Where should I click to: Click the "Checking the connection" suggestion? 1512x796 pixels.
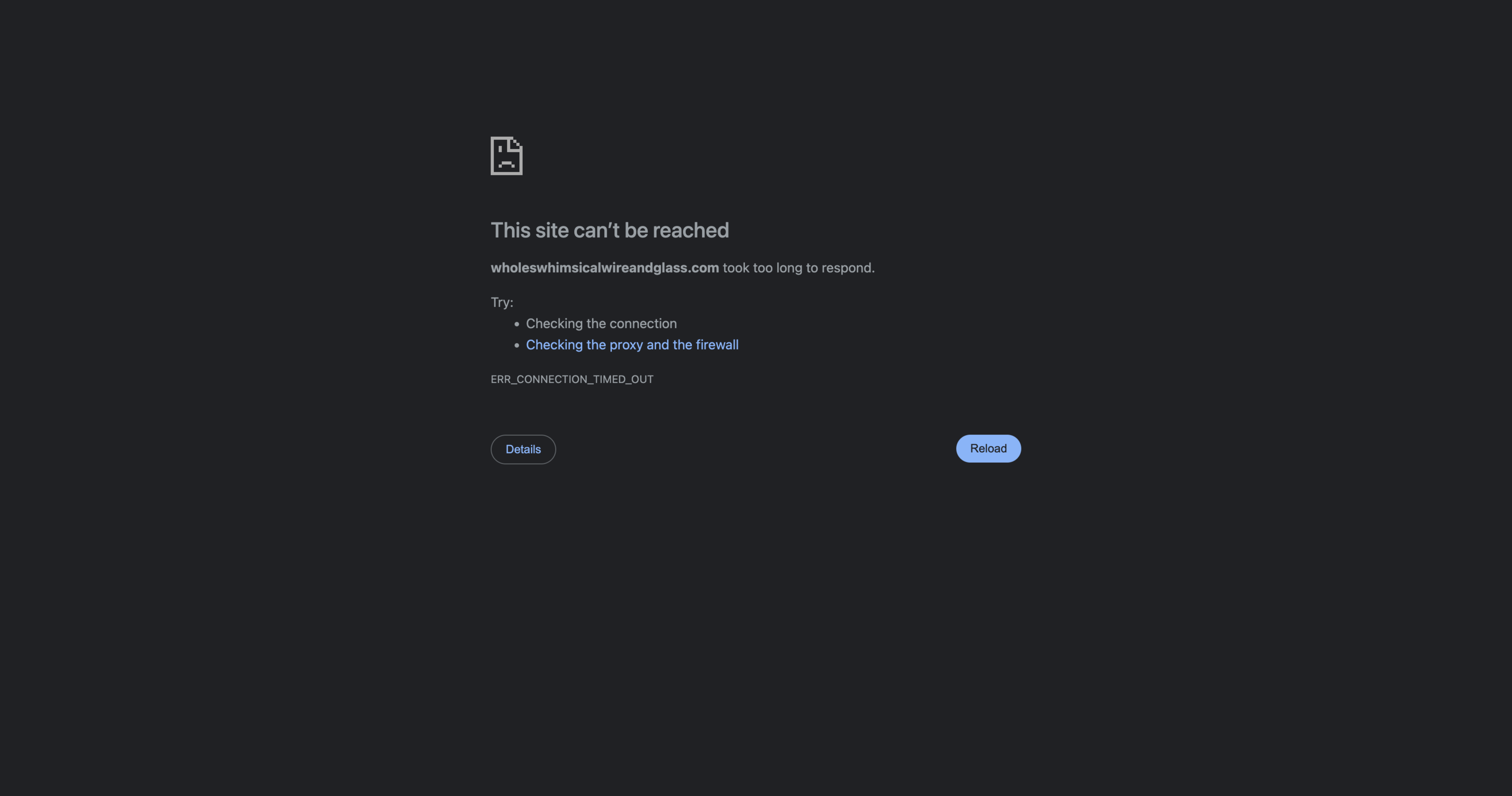tap(601, 324)
